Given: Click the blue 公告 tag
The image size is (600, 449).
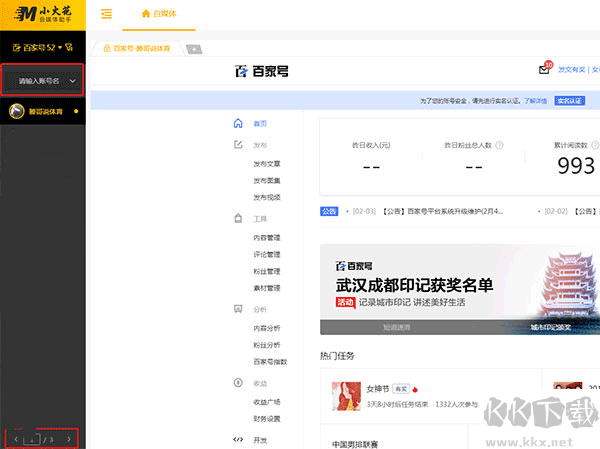Looking at the screenshot, I should pyautogui.click(x=329, y=211).
